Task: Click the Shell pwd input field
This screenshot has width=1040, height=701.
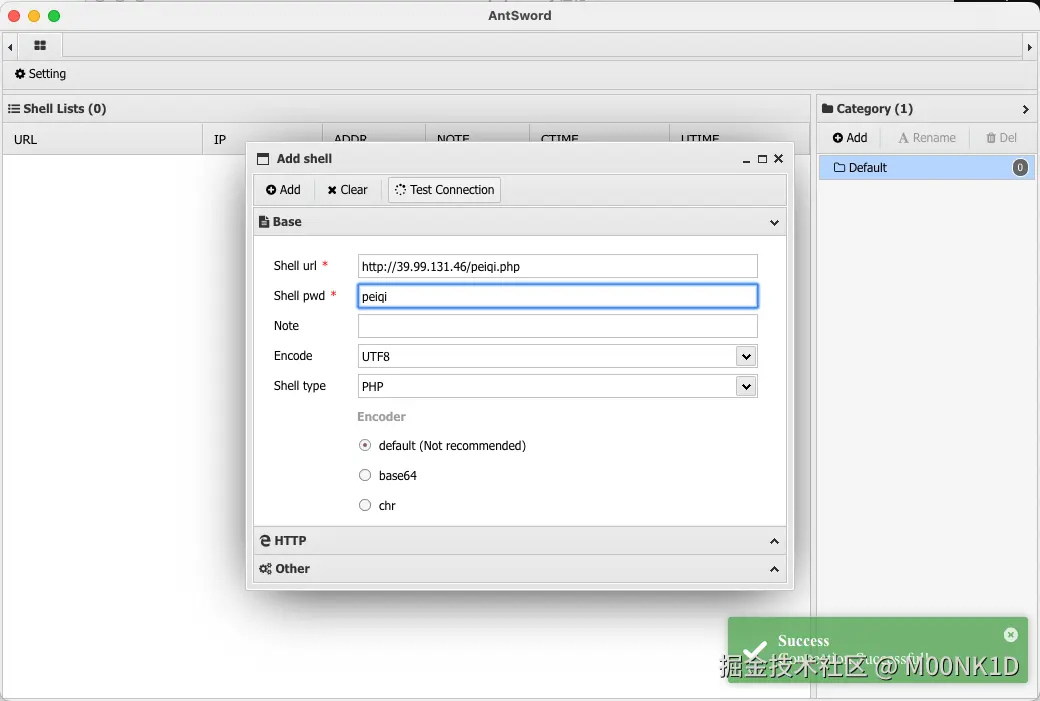Action: click(557, 296)
